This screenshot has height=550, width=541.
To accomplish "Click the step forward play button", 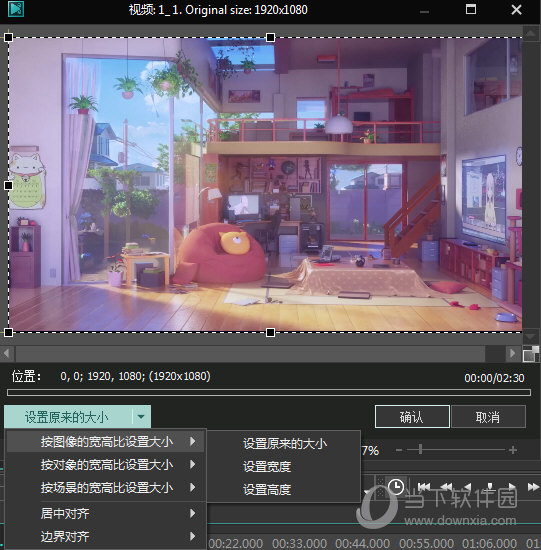I will pyautogui.click(x=512, y=487).
